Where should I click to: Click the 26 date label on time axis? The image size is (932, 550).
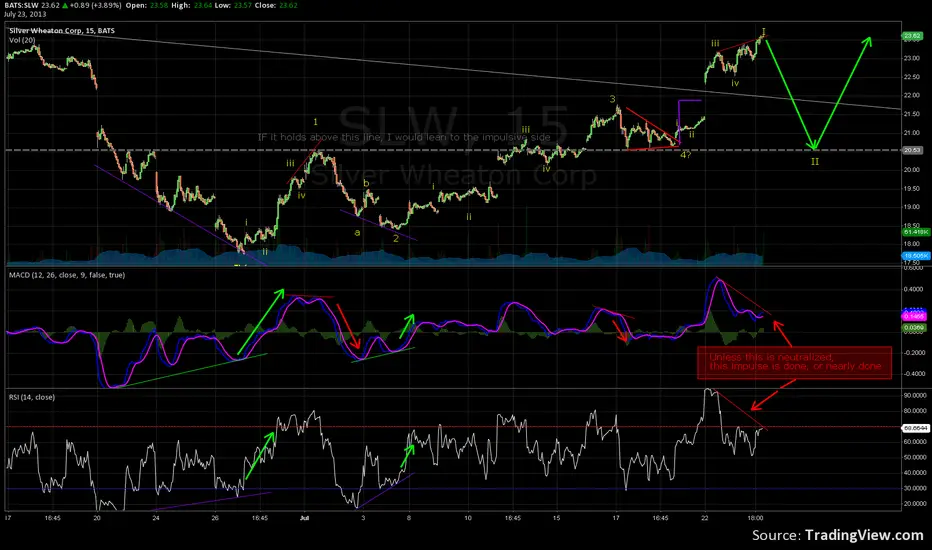pyautogui.click(x=215, y=518)
